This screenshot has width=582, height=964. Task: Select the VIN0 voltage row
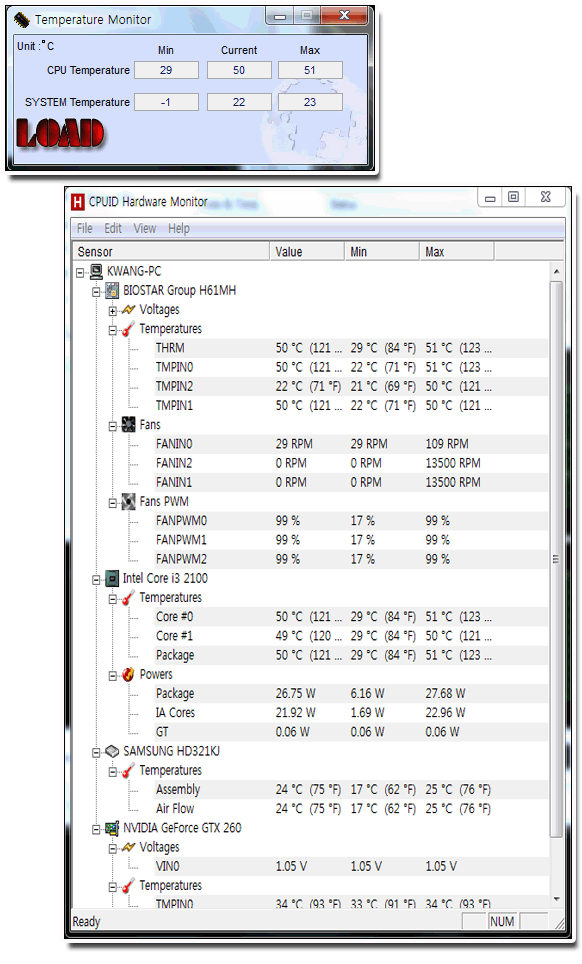click(x=351, y=866)
